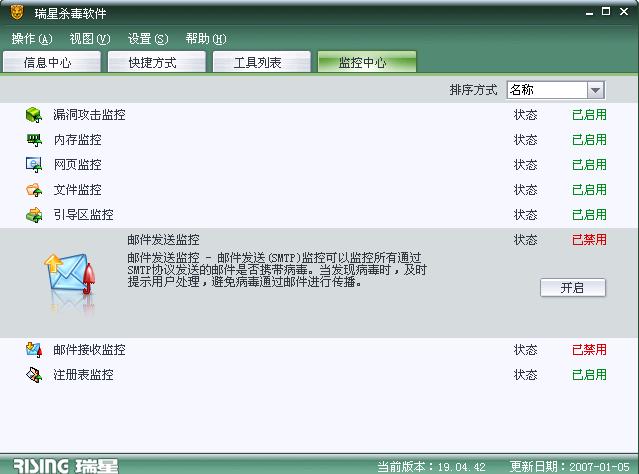The width and height of the screenshot is (639, 474).
Task: Click the 邮件发送监控 heading text
Action: coord(163,240)
